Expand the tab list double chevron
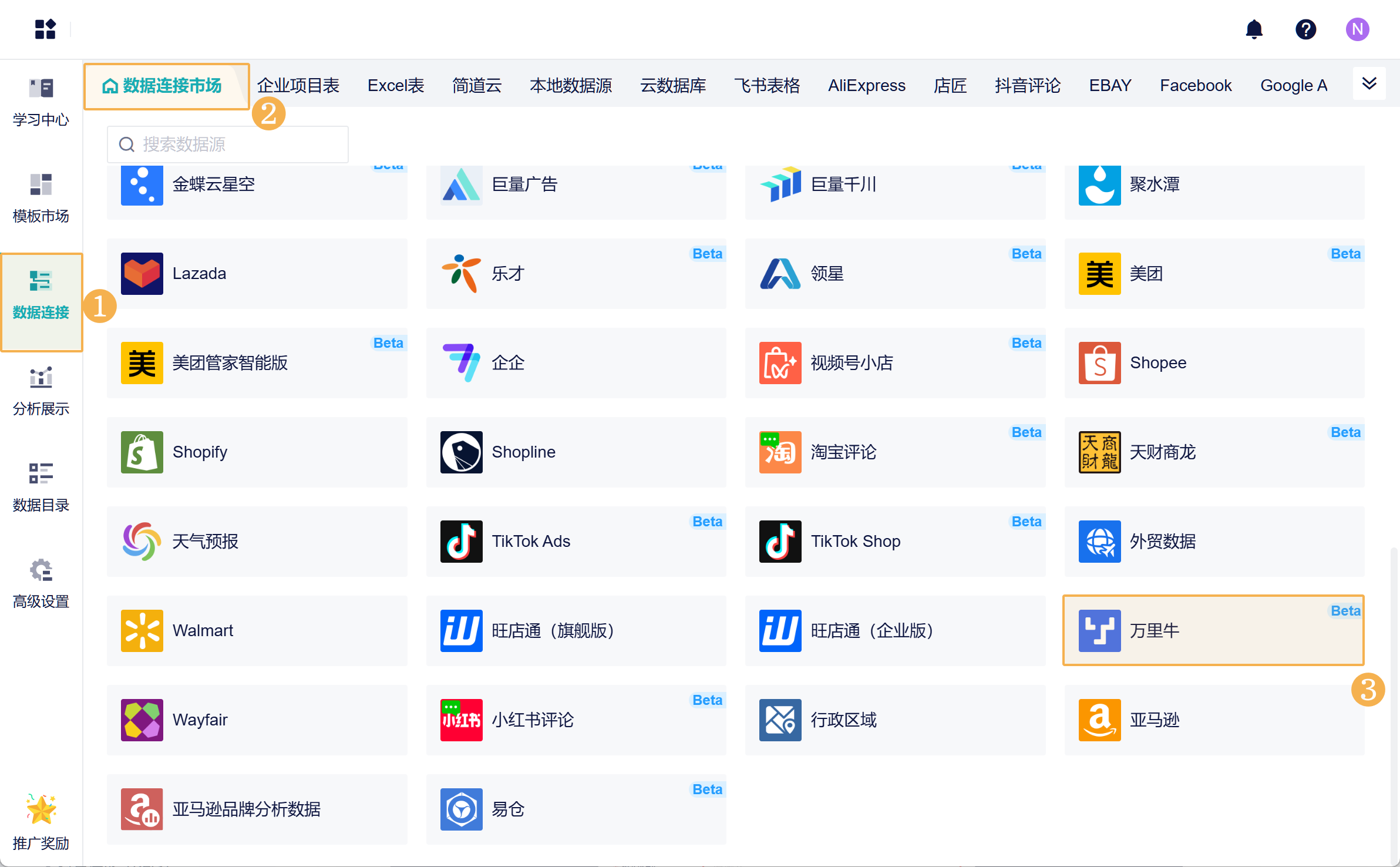The width and height of the screenshot is (1400, 867). point(1369,83)
